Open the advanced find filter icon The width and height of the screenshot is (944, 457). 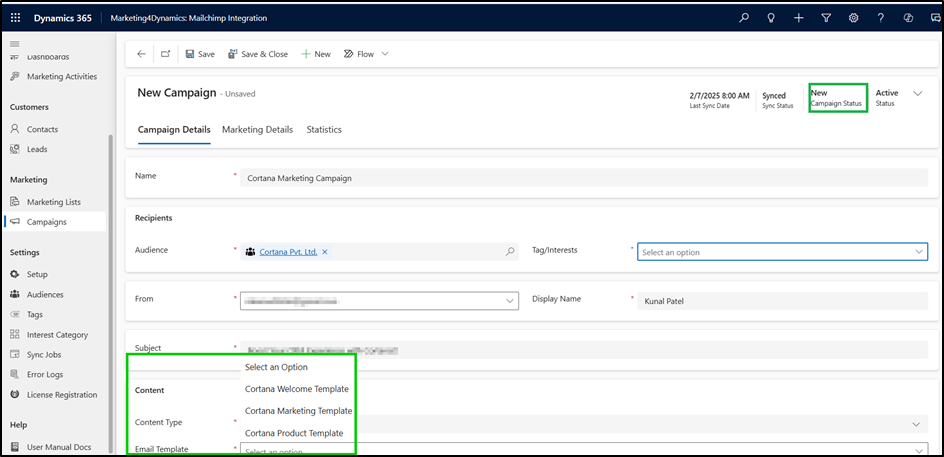point(826,18)
